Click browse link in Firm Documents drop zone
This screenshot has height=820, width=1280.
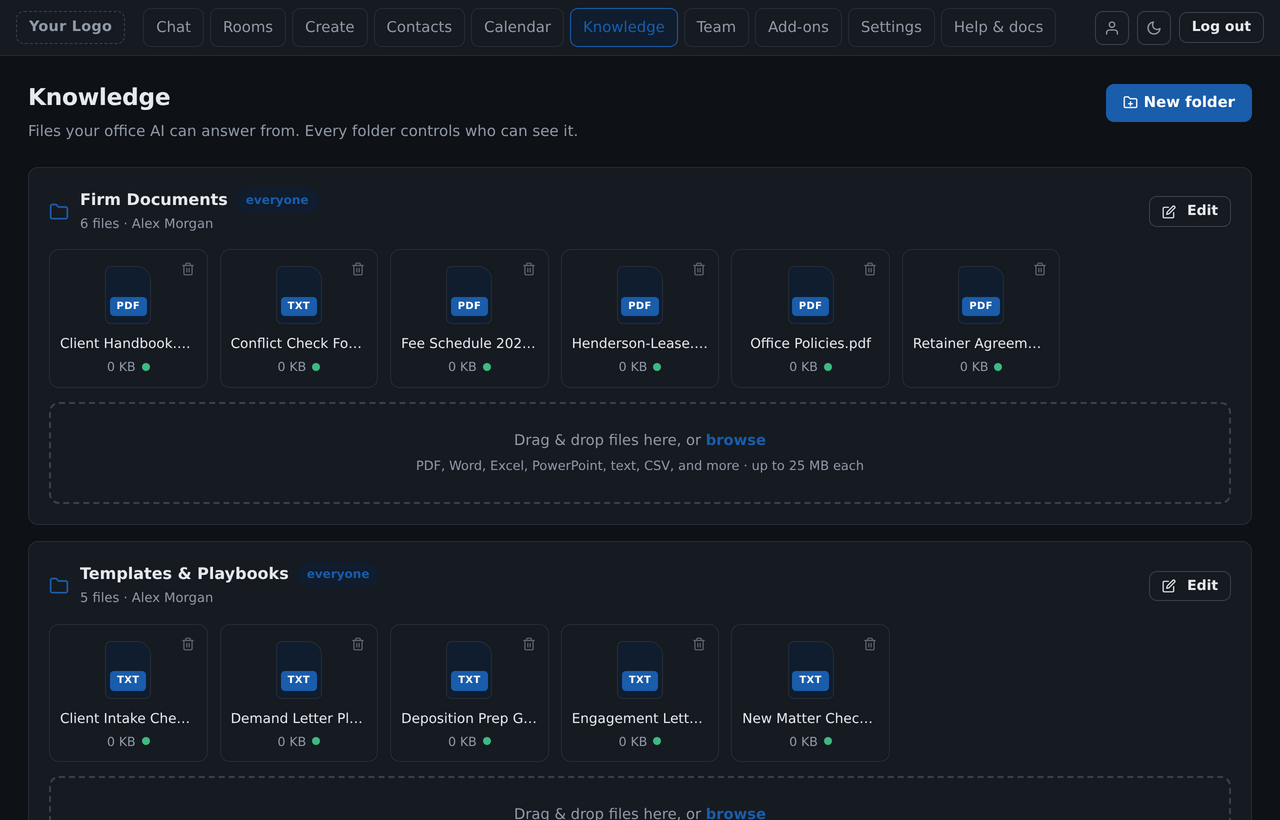(736, 440)
